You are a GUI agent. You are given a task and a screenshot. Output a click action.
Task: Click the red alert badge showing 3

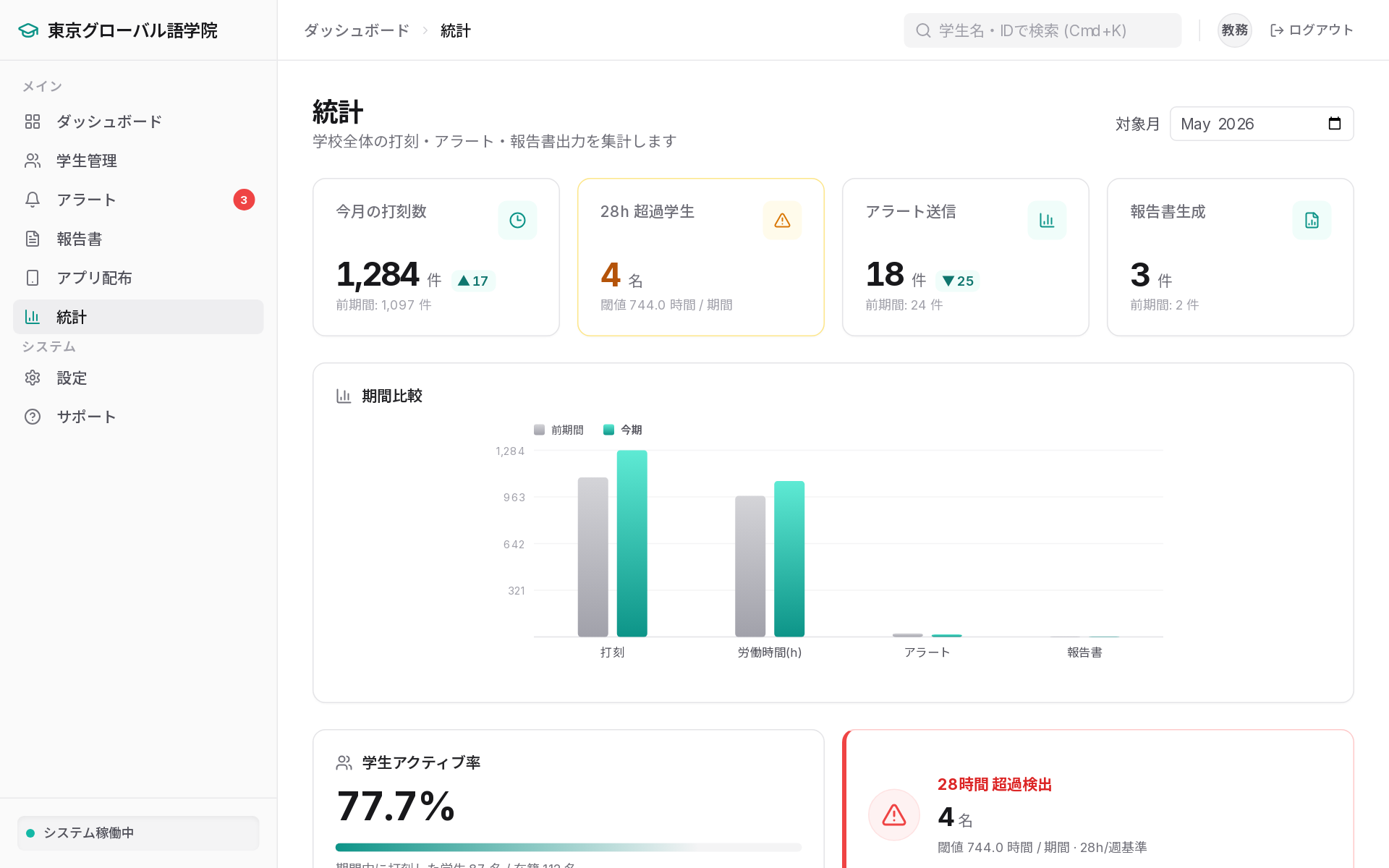tap(244, 200)
